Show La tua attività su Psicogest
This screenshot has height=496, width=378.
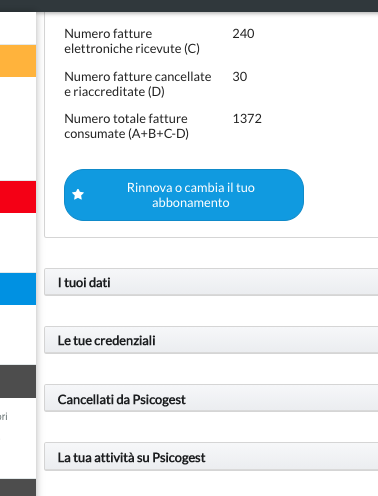point(211,457)
